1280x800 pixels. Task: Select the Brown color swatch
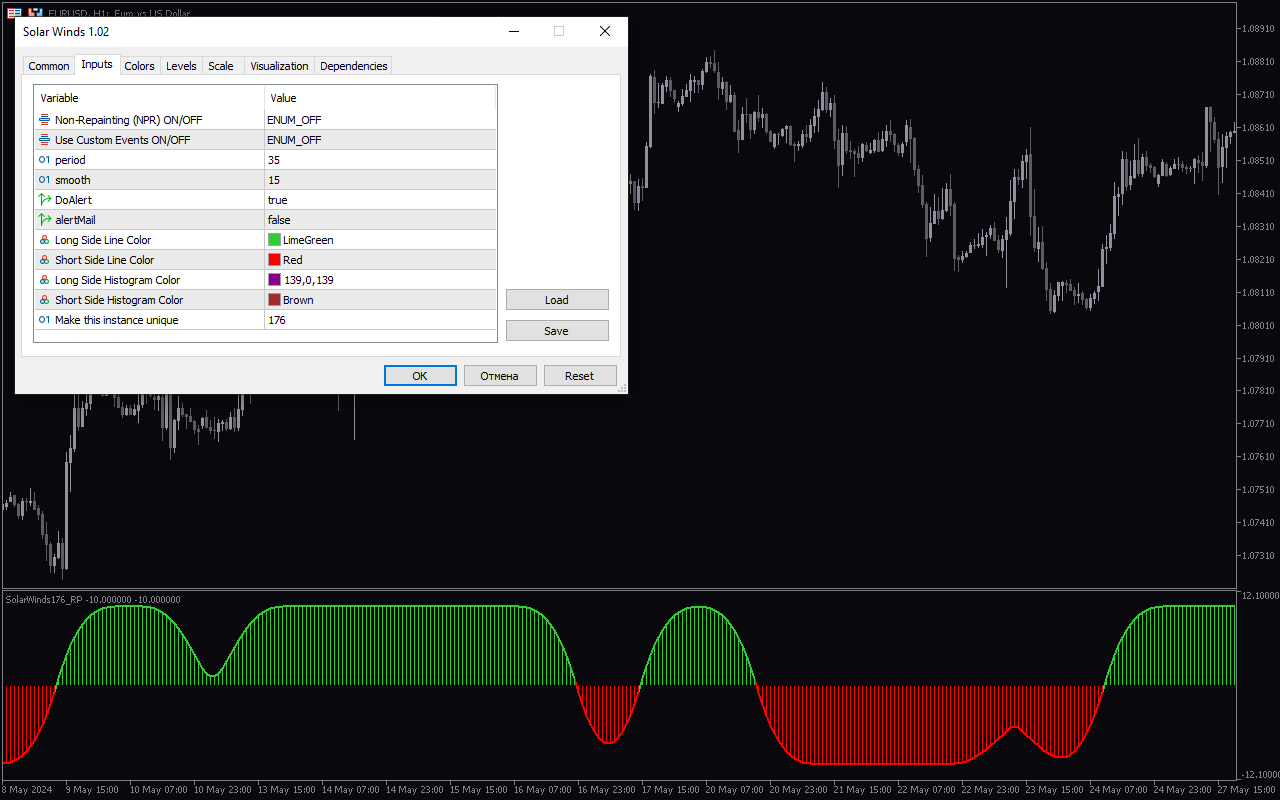274,300
